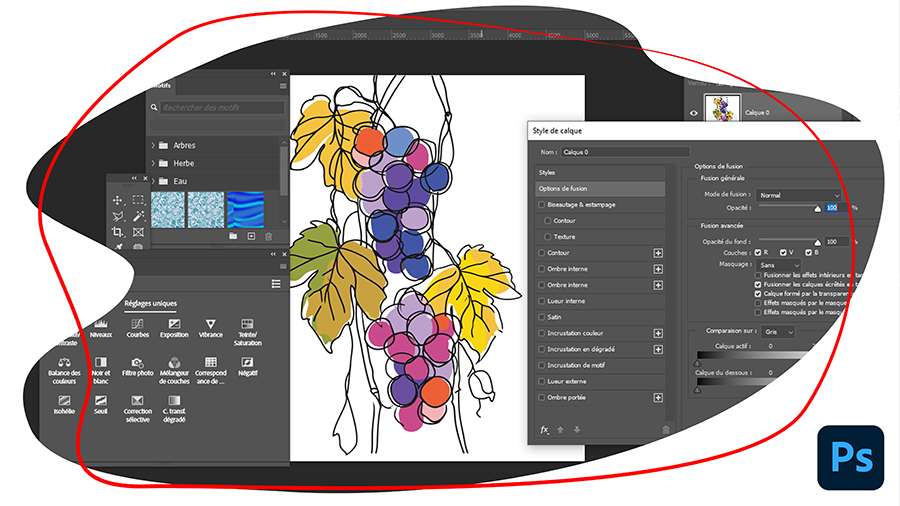Enable the Lueur externe checkbox
900x506 pixels.
coord(542,381)
